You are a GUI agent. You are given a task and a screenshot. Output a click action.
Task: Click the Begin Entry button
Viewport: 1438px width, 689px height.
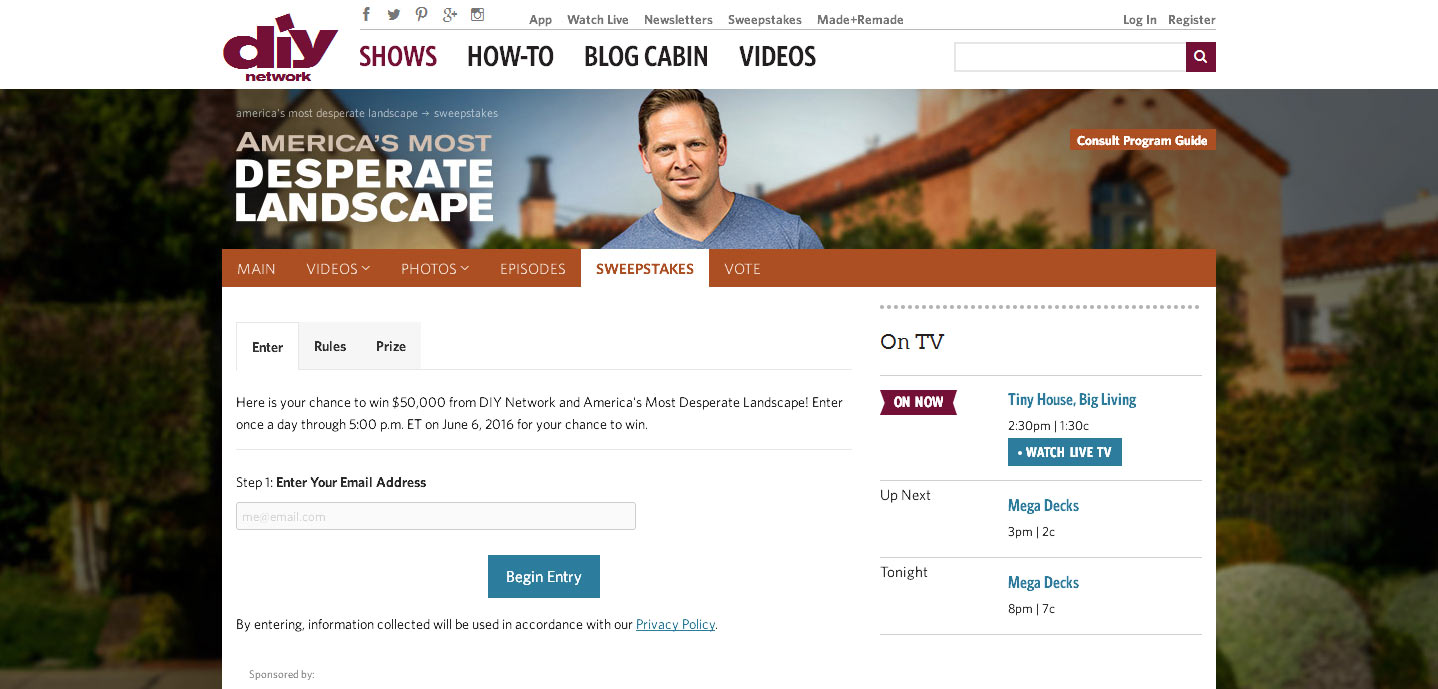click(544, 576)
